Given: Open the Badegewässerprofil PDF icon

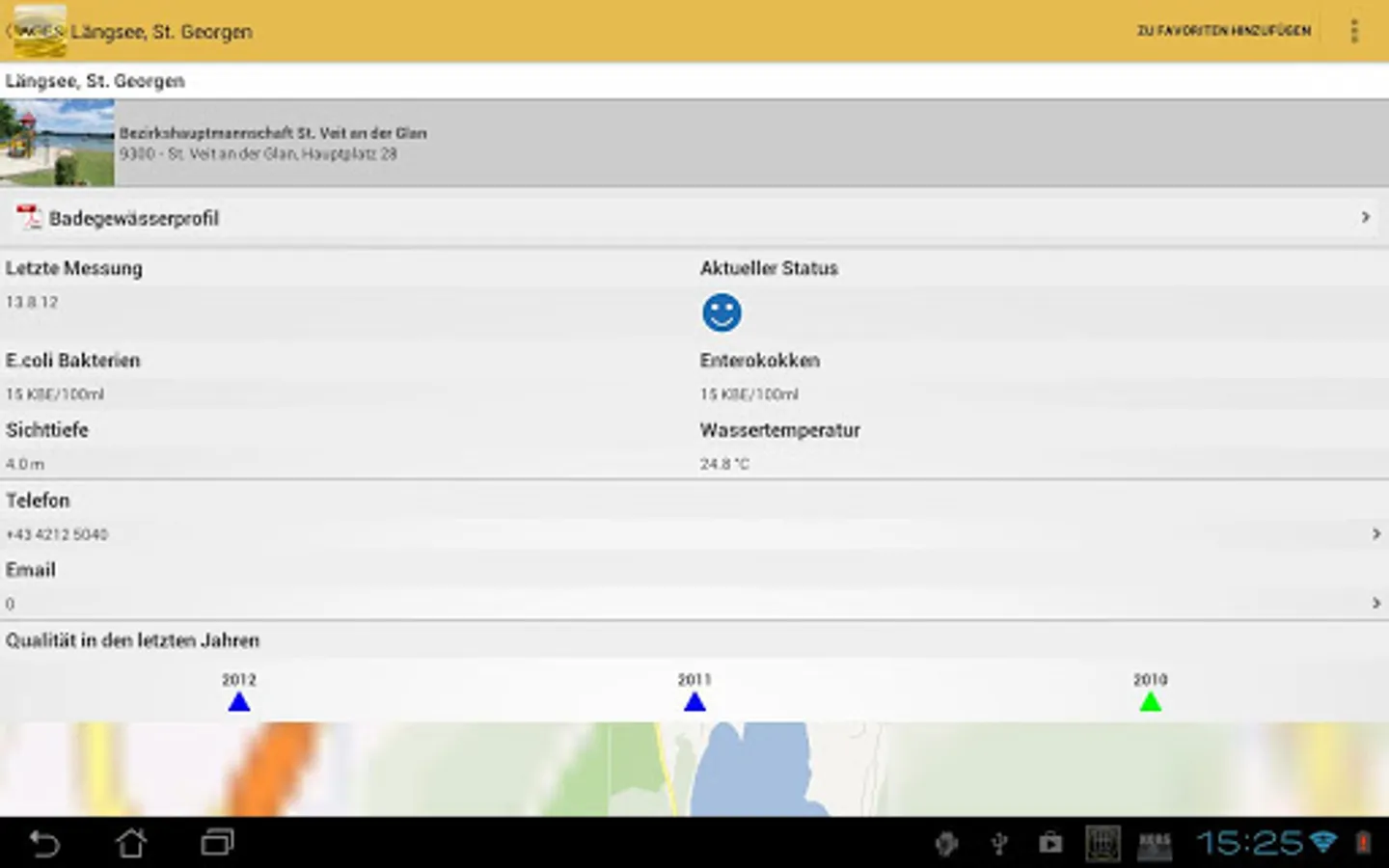Looking at the screenshot, I should (x=30, y=218).
